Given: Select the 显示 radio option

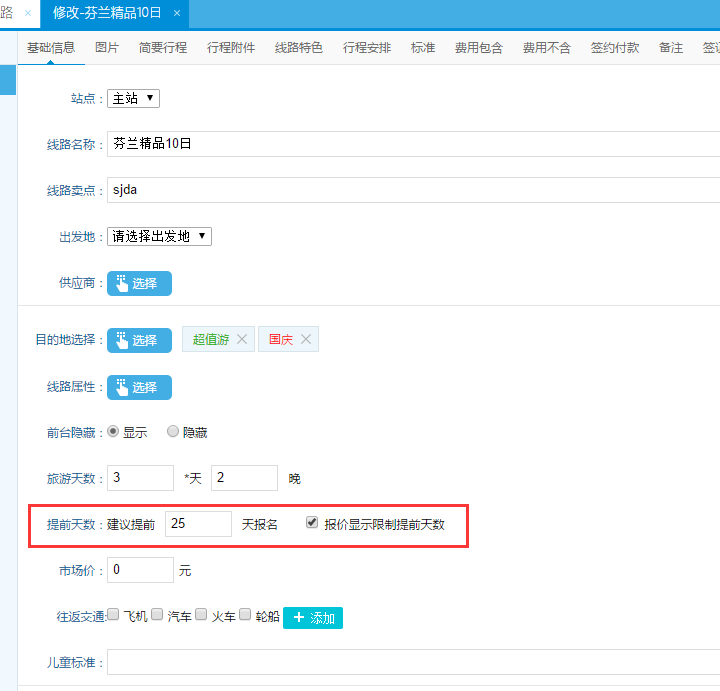Looking at the screenshot, I should 113,432.
